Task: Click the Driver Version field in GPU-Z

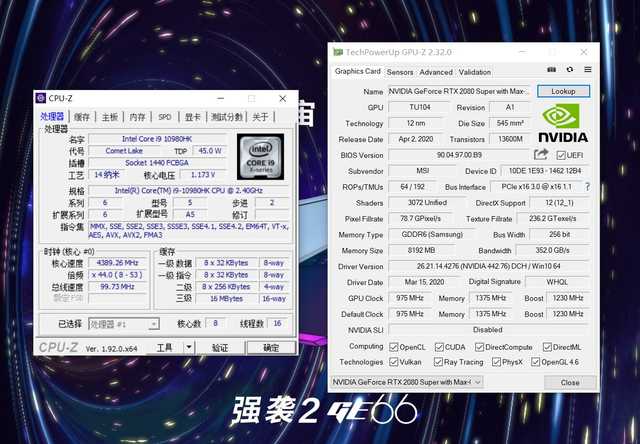Action: pyautogui.click(x=488, y=266)
